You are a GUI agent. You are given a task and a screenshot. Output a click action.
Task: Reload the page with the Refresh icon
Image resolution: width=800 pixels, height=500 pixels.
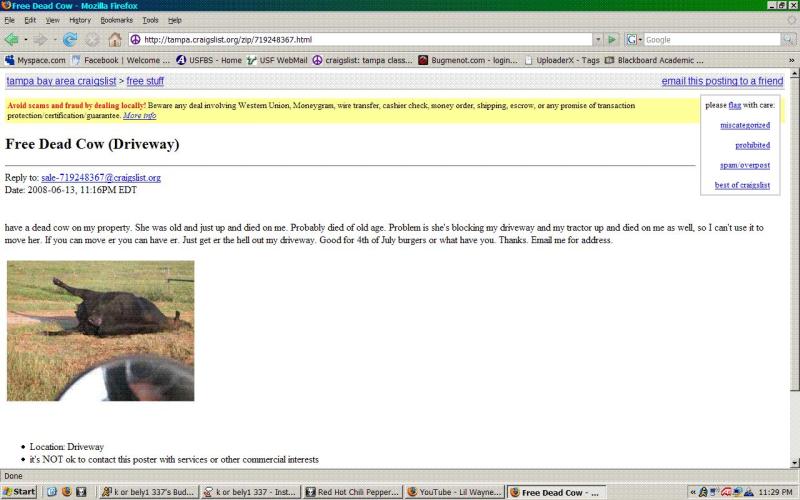(70, 40)
